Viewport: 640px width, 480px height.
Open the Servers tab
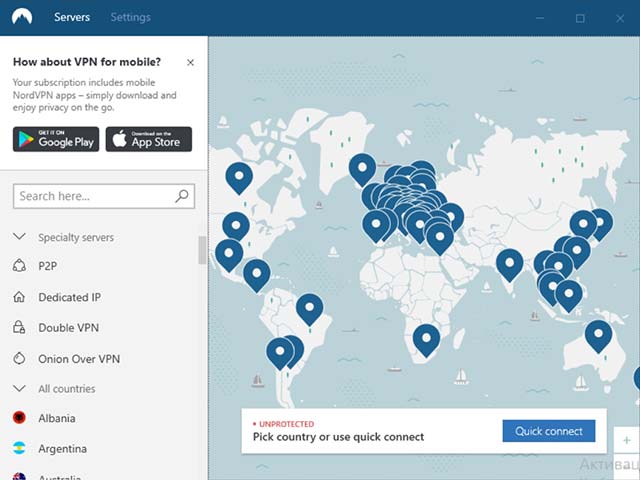[72, 17]
